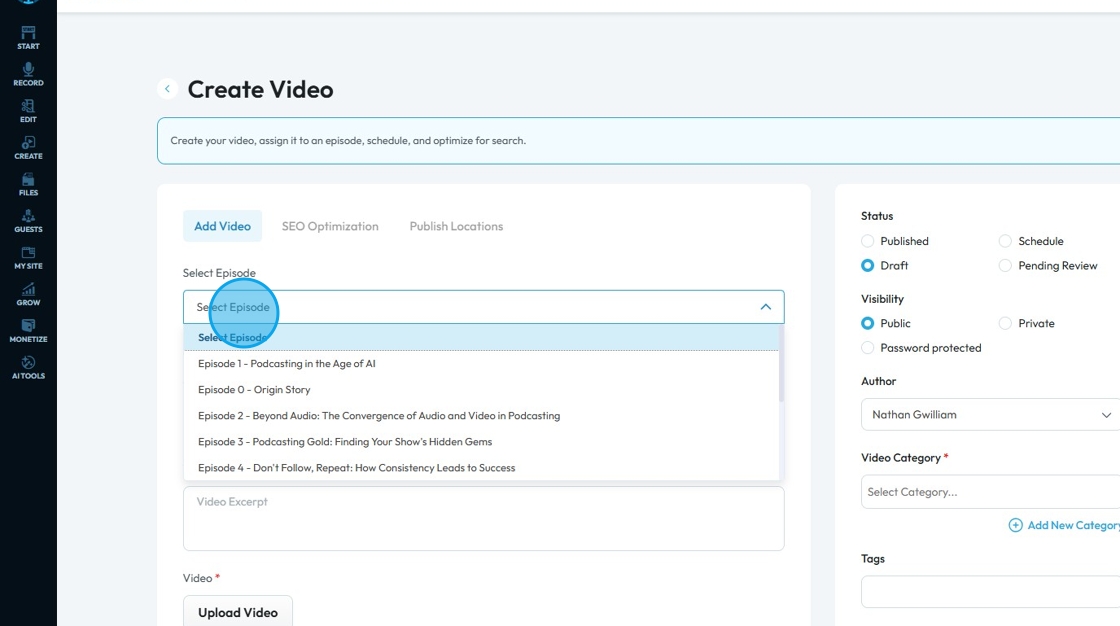
Task: Open the Files sidebar icon
Action: click(28, 183)
